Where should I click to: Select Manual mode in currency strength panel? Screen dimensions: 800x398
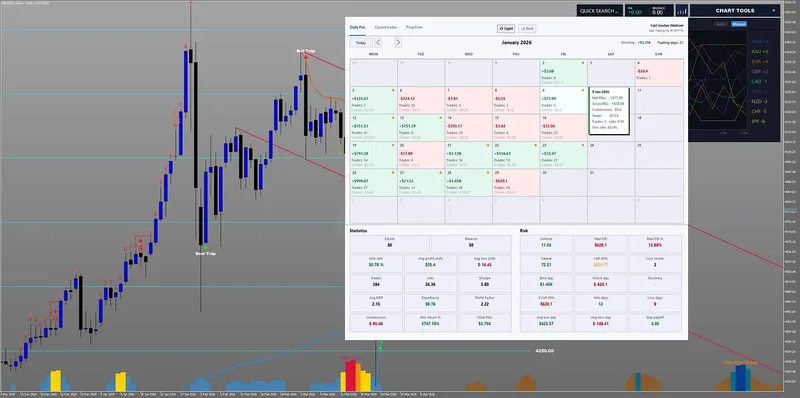pos(738,24)
